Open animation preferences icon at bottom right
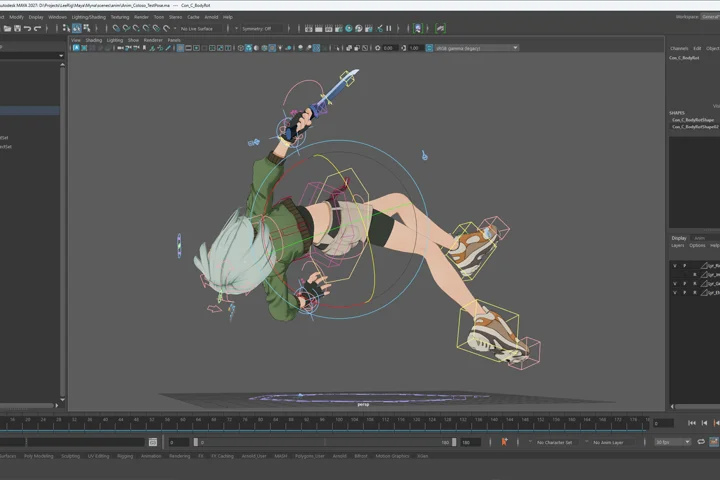Screen dimensions: 720x480 (714, 442)
